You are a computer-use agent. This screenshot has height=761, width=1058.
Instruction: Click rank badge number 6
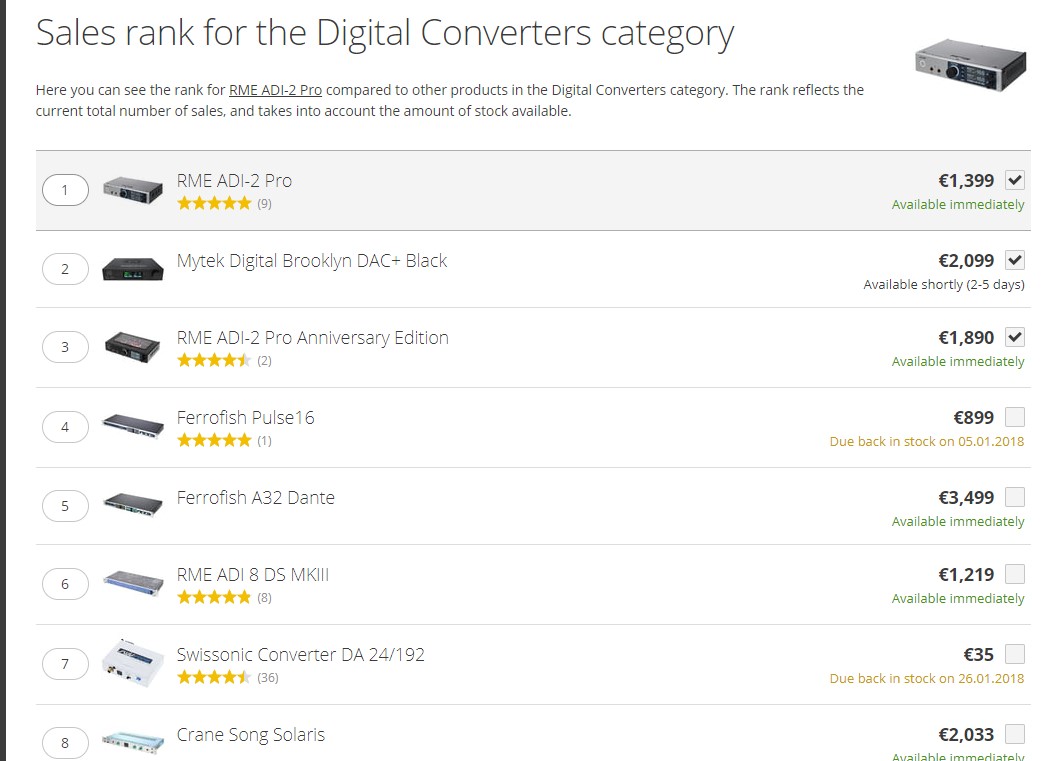(65, 584)
